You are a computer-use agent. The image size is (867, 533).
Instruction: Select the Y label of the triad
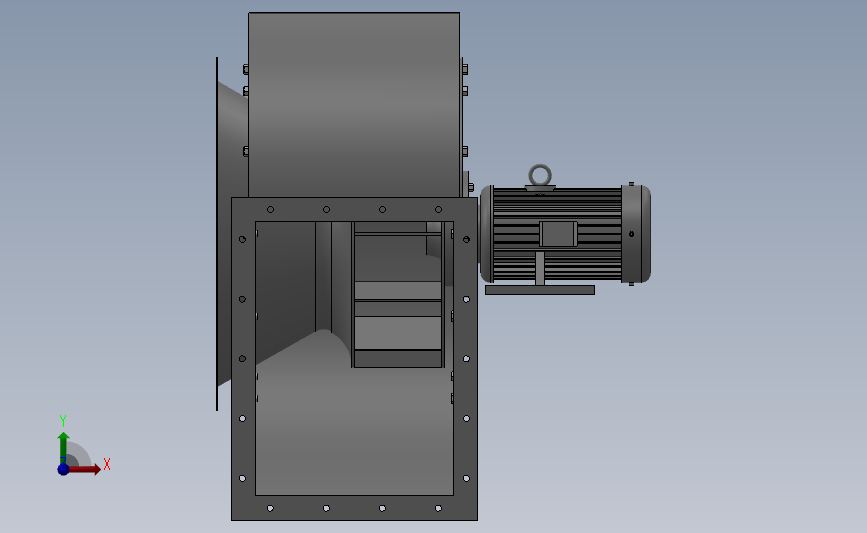click(63, 421)
